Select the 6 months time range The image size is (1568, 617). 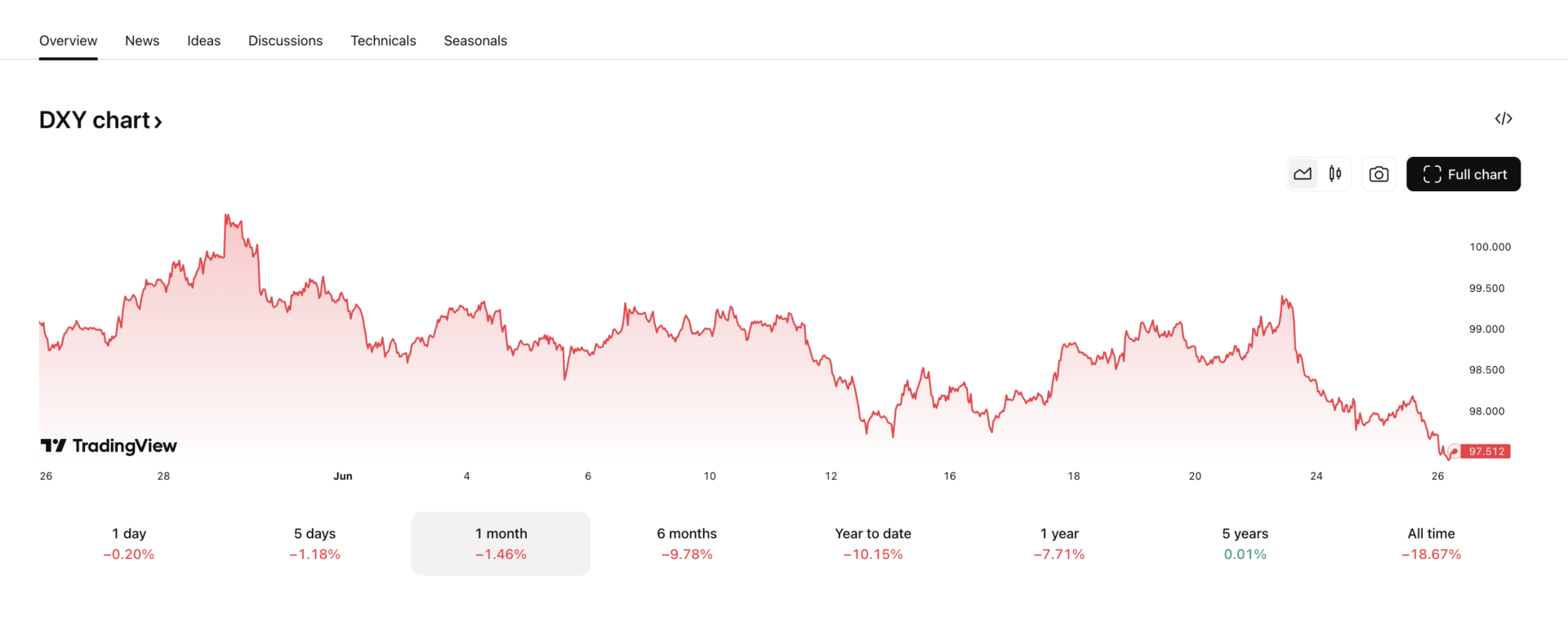pyautogui.click(x=687, y=543)
